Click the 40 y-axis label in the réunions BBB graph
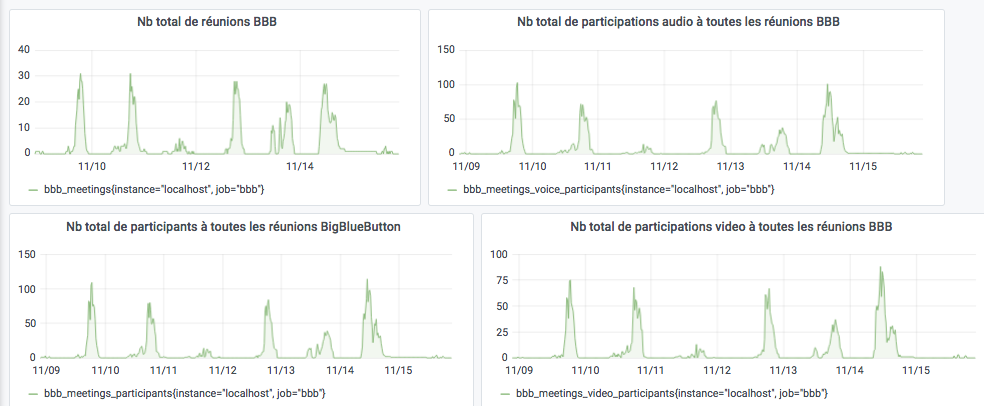Image resolution: width=984 pixels, height=406 pixels. point(24,50)
